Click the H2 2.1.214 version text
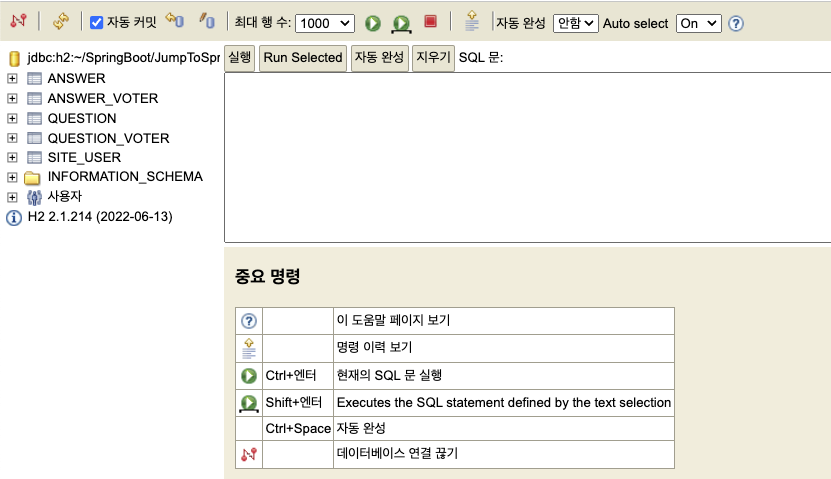Viewport: 831px width, 479px height. coord(100,217)
